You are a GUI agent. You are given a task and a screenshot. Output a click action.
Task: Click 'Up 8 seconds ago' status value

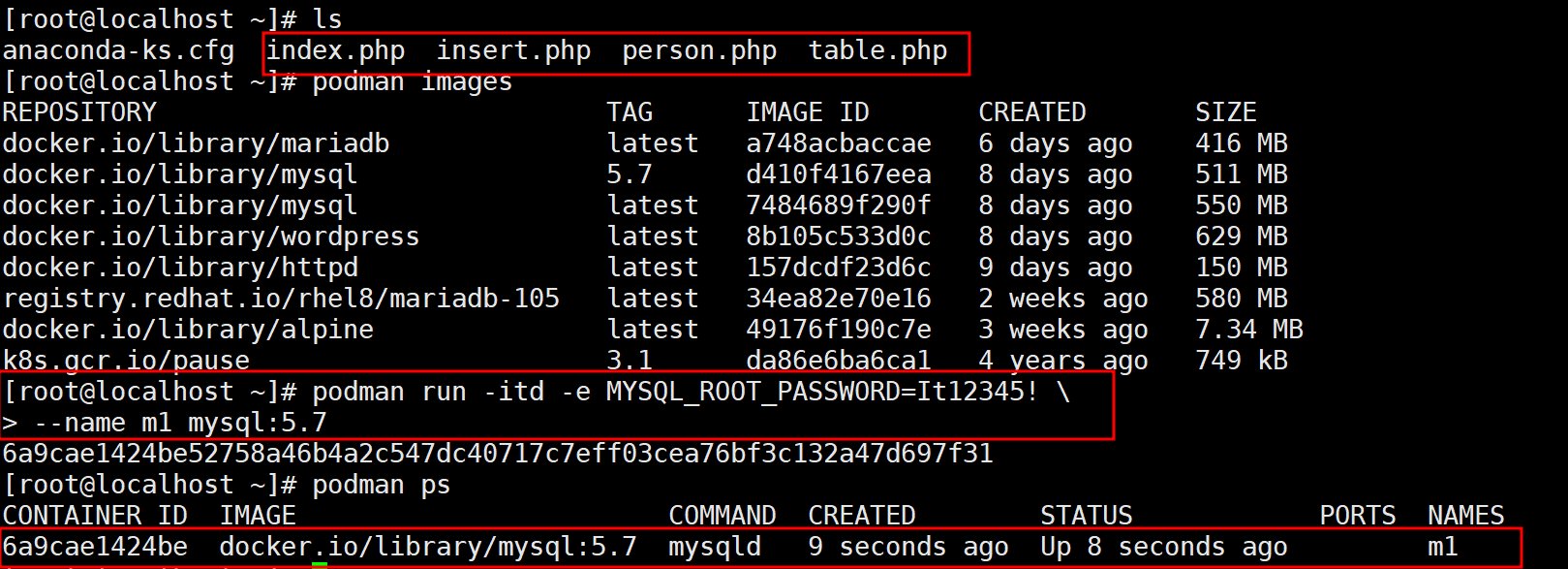[x=1164, y=547]
